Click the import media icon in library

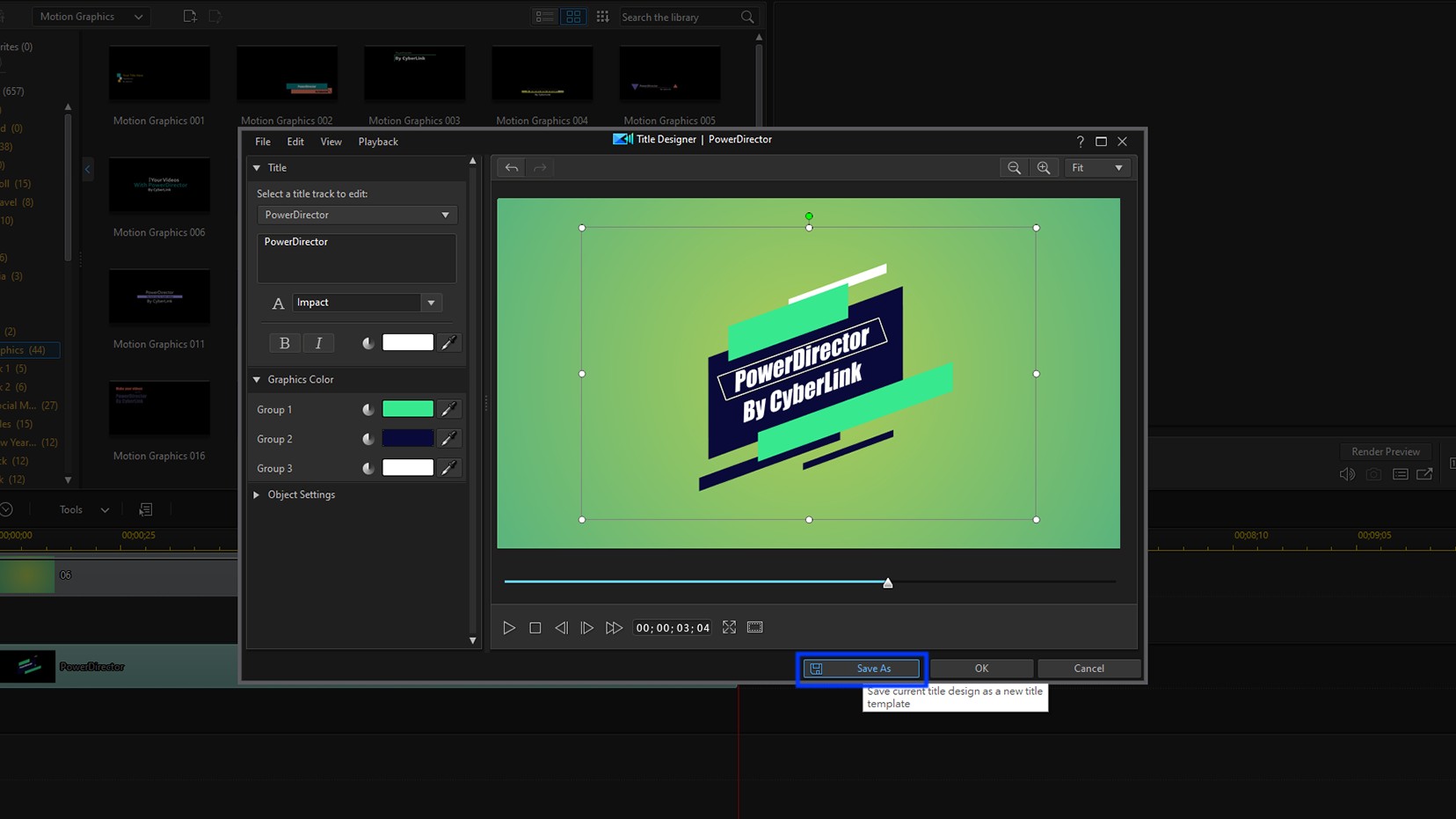point(189,17)
